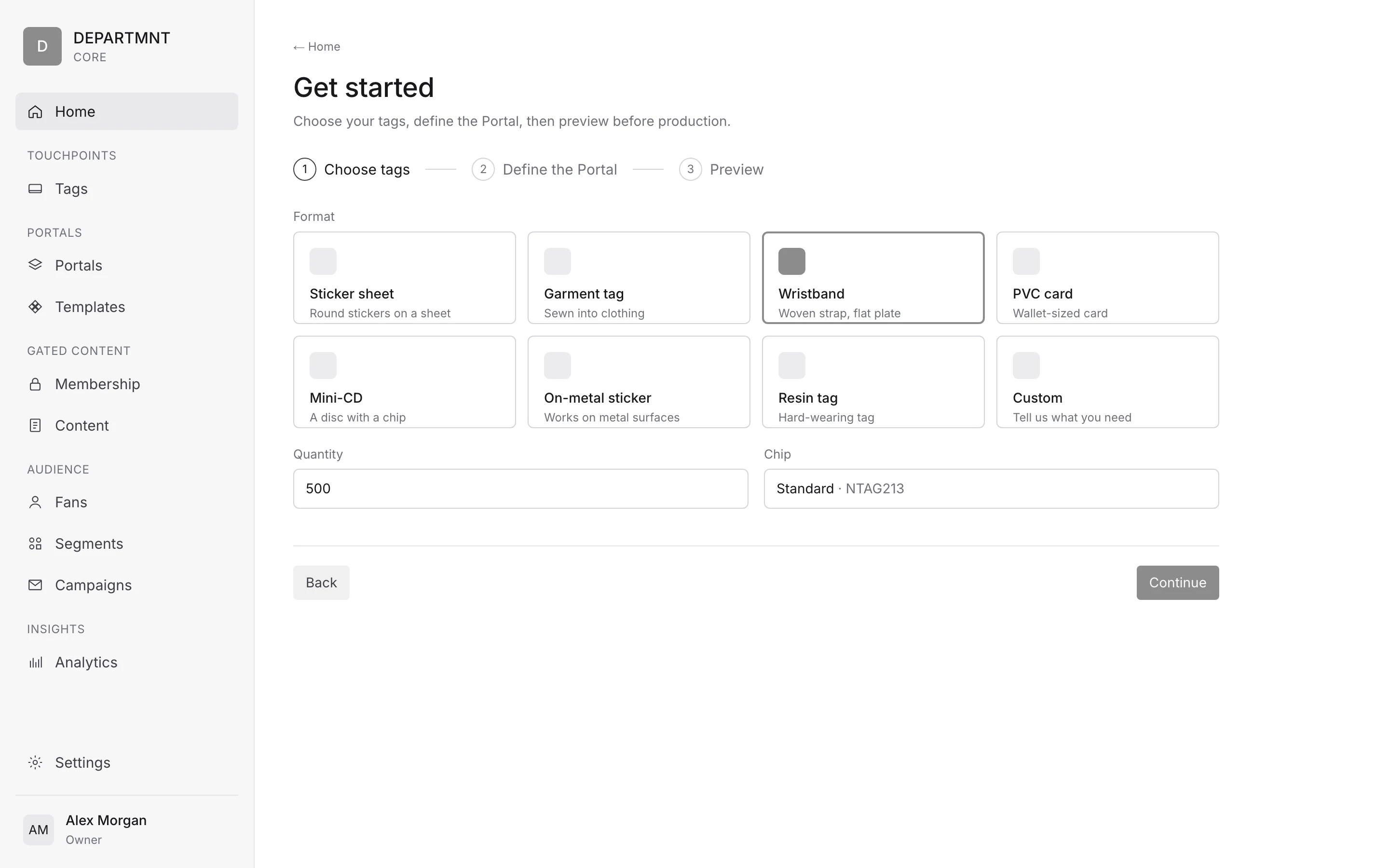This screenshot has width=1389, height=868.
Task: Choose the PVC card format
Action: coord(1108,278)
